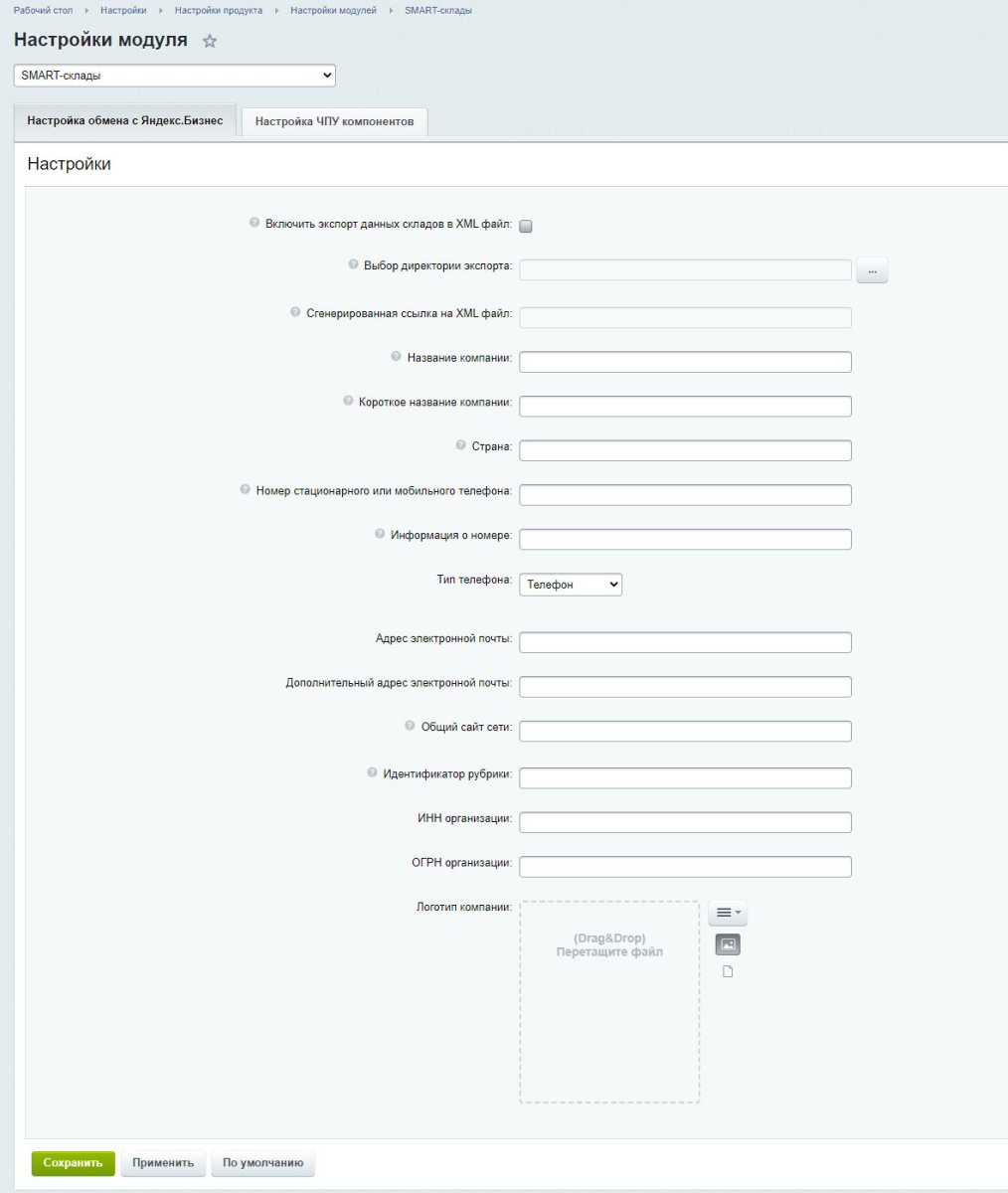This screenshot has width=1008, height=1193.
Task: Add page to favorites with star icon
Action: pos(210,42)
